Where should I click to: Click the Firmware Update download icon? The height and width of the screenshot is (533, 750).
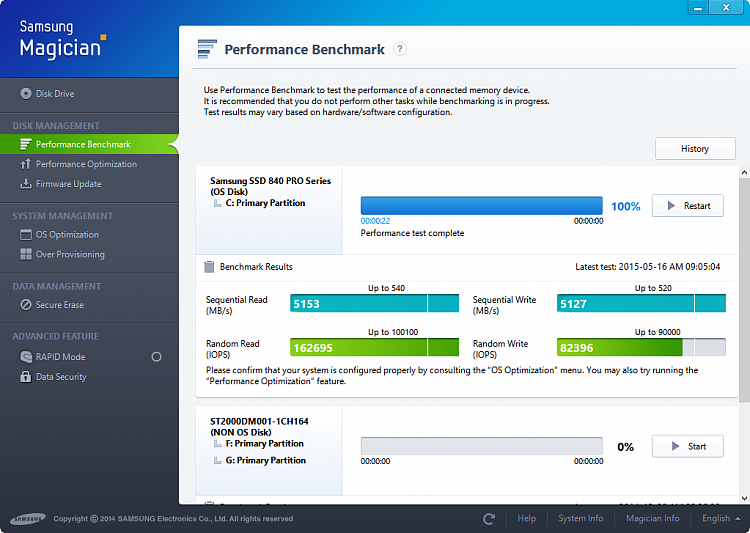[25, 184]
